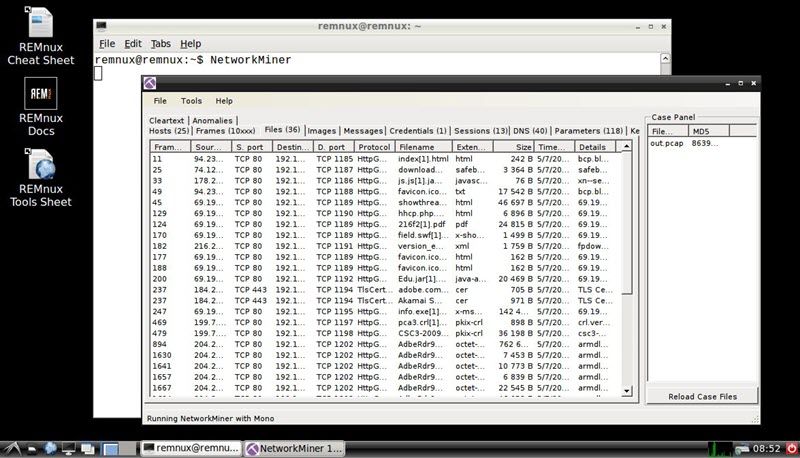Sort files by Protocol column header
The height and width of the screenshot is (458, 800).
coord(374,147)
